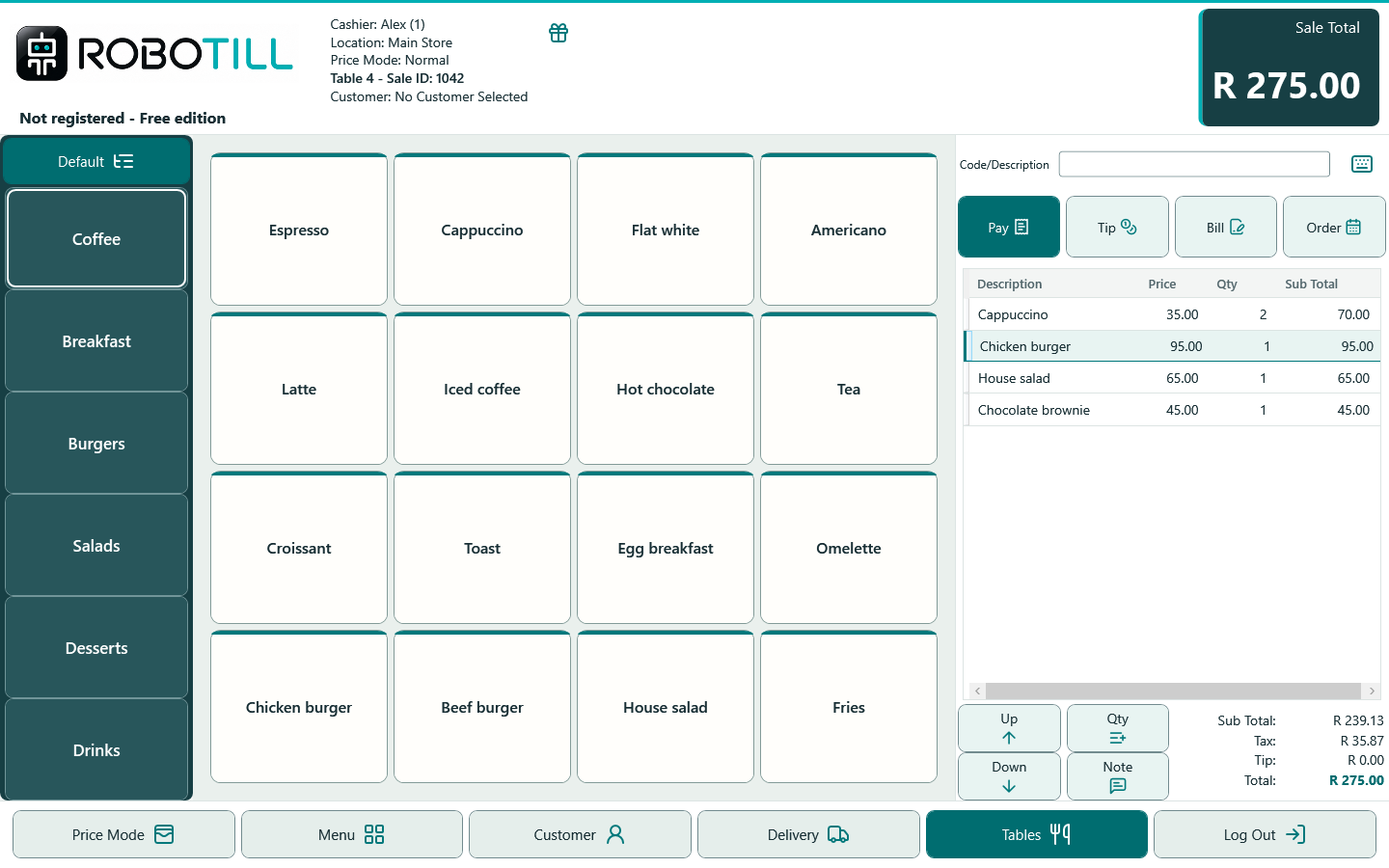Viewport: 1389px width, 868px height.
Task: Switch to the Breakfast category
Action: (x=96, y=341)
